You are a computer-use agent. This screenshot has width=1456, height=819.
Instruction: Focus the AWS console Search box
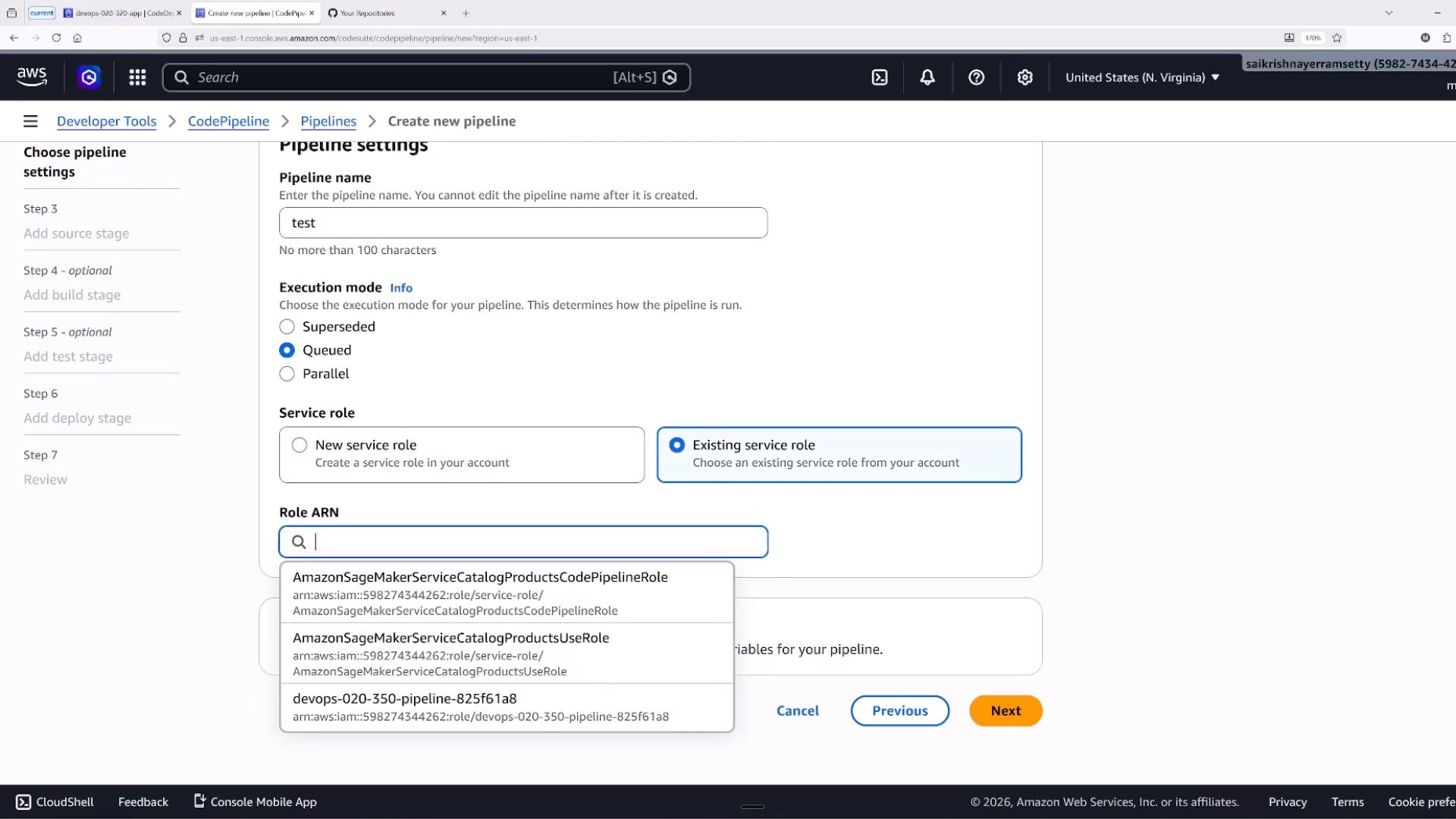click(x=426, y=77)
